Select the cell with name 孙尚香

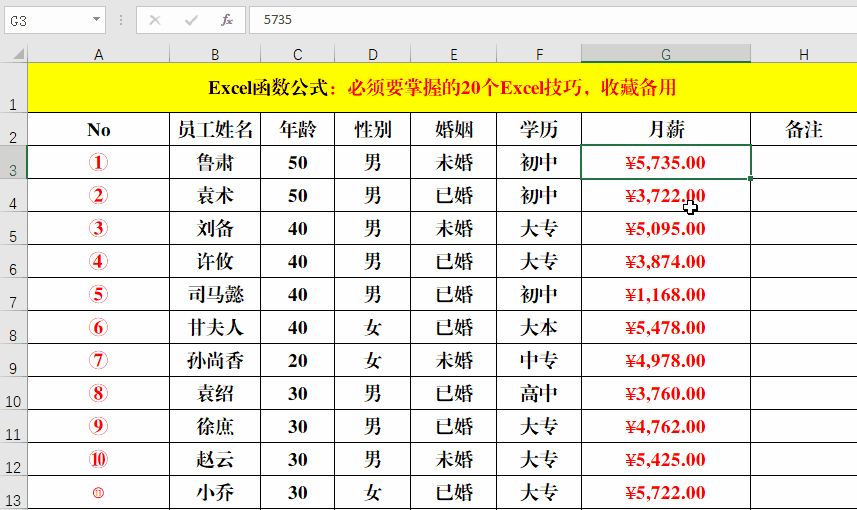point(215,360)
